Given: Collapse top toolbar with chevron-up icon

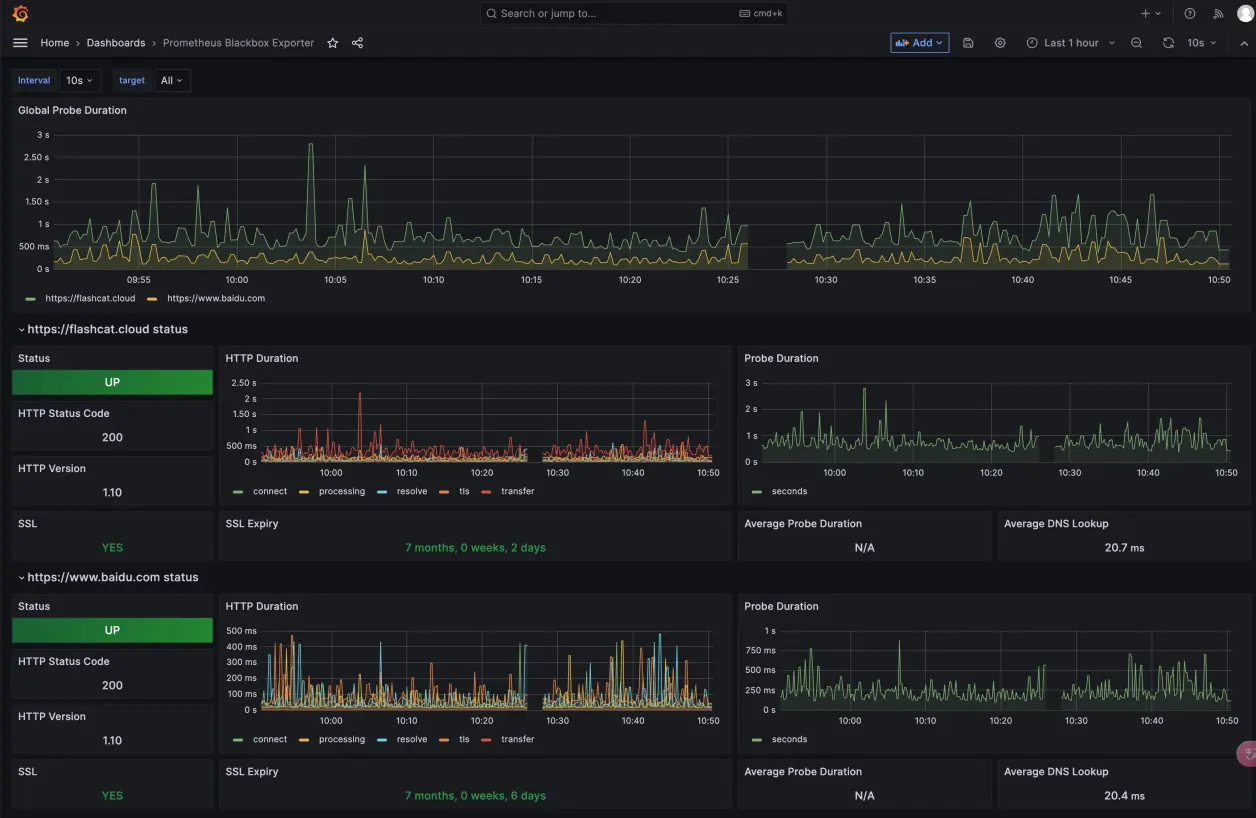Looking at the screenshot, I should click(1244, 43).
